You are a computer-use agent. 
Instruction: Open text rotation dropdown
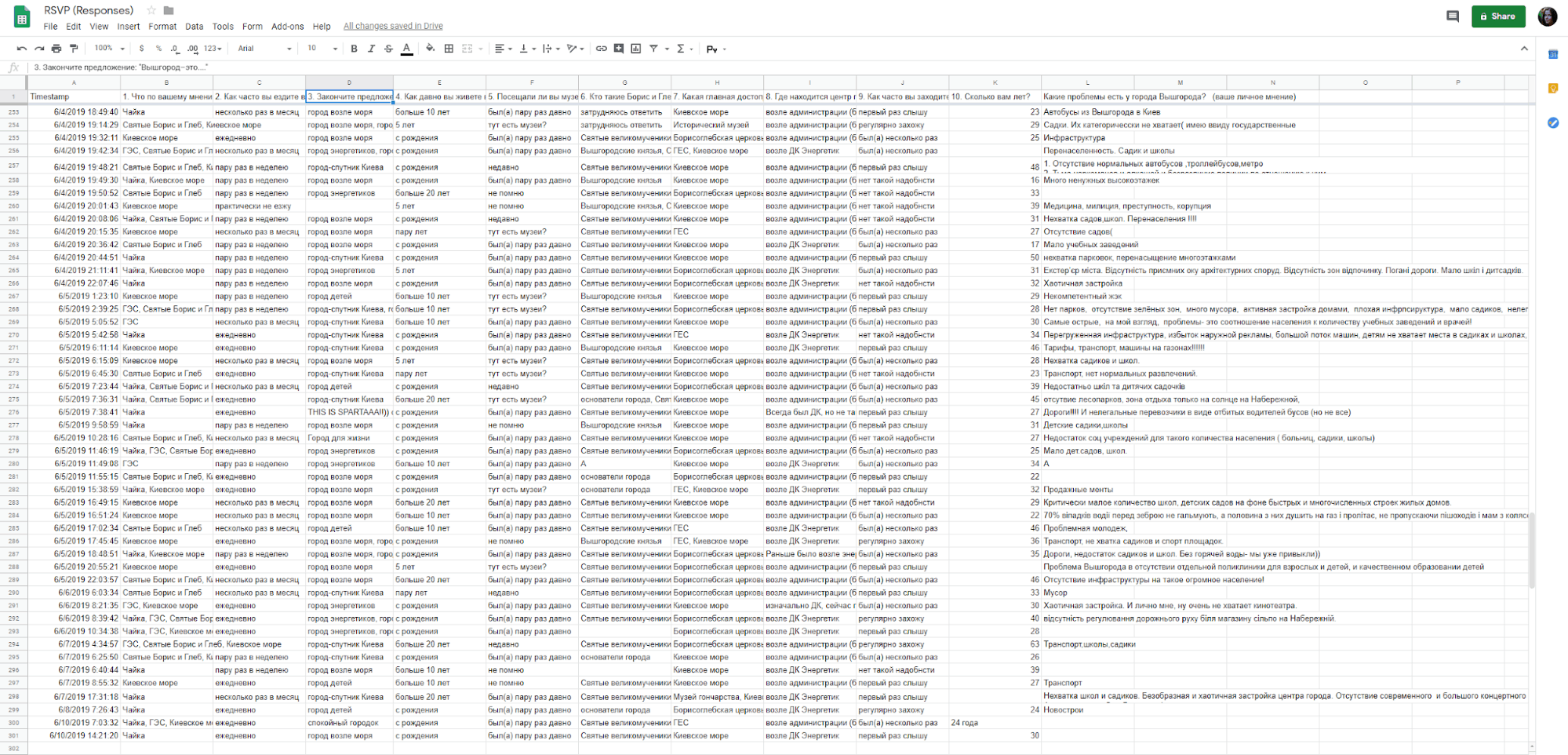pos(576,49)
